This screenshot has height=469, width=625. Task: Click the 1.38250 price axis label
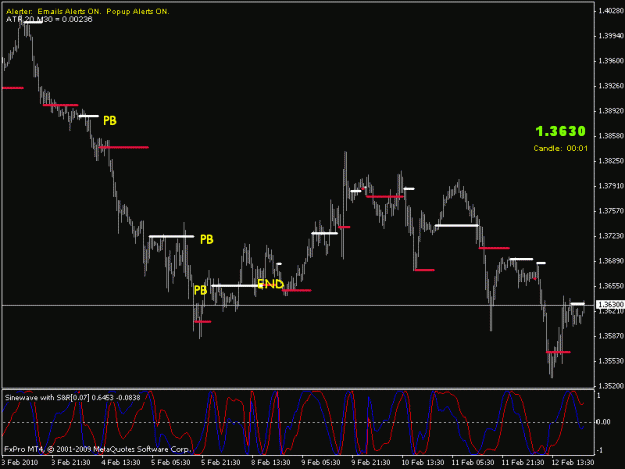coord(611,161)
